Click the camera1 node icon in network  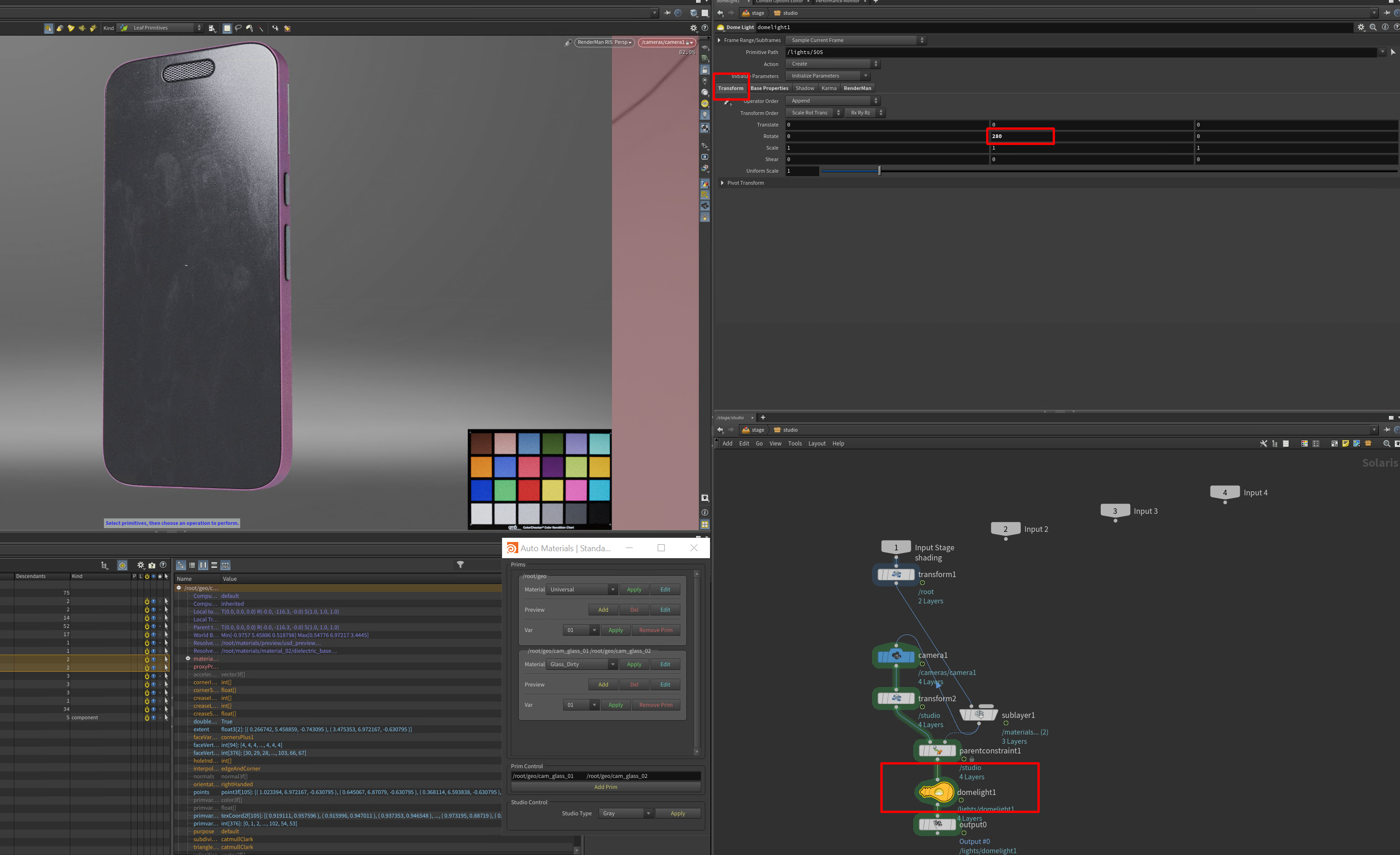point(896,656)
